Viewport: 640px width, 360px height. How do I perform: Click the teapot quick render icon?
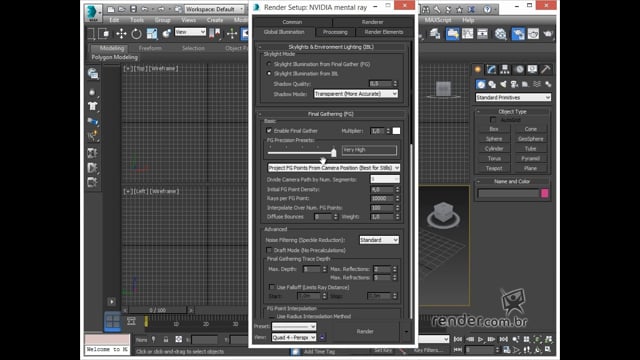548,34
